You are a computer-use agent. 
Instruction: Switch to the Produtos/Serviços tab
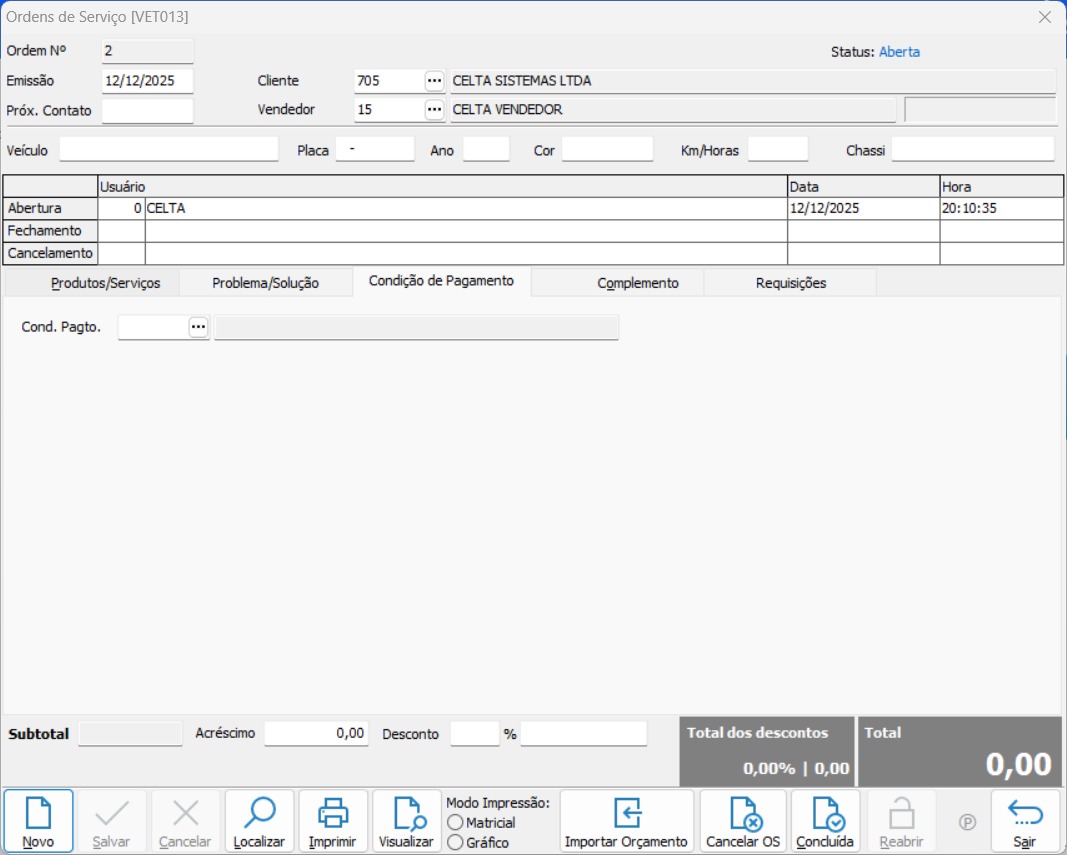coord(105,283)
